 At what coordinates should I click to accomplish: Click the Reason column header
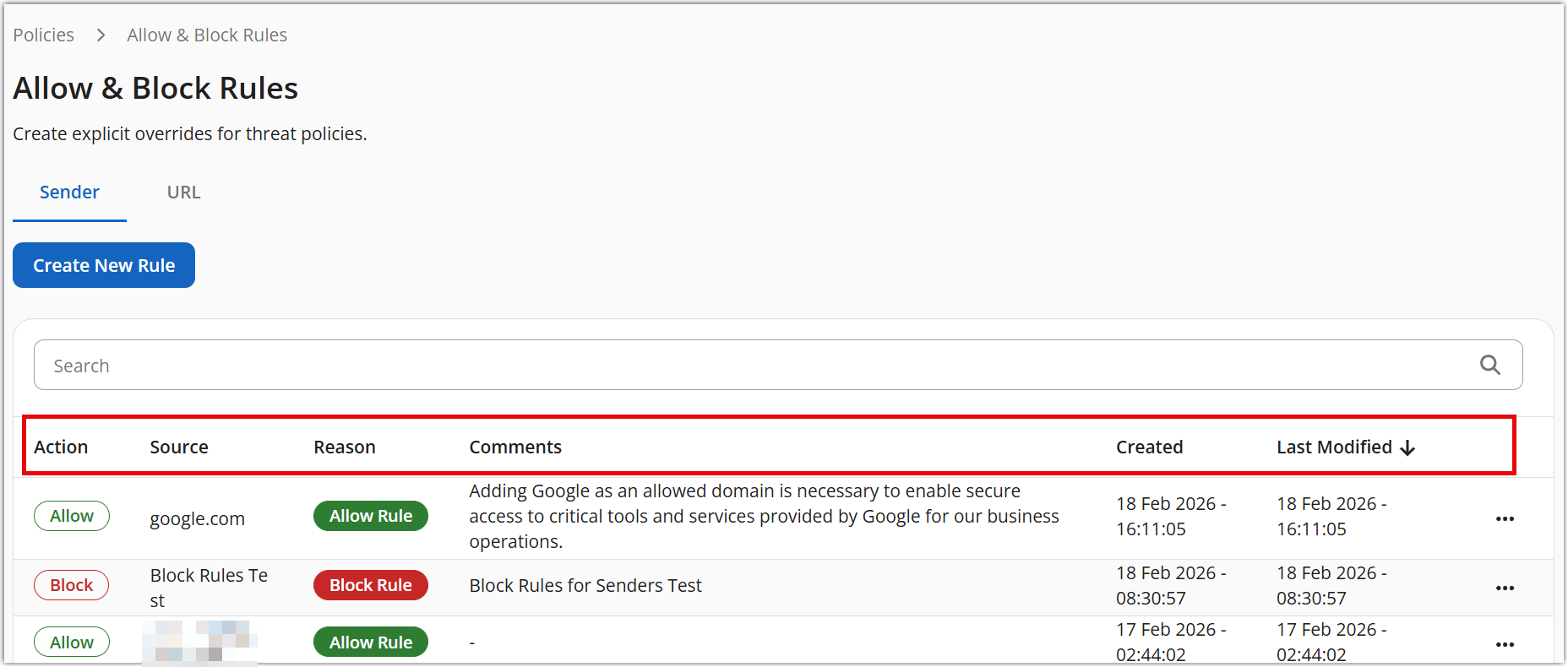coord(345,447)
